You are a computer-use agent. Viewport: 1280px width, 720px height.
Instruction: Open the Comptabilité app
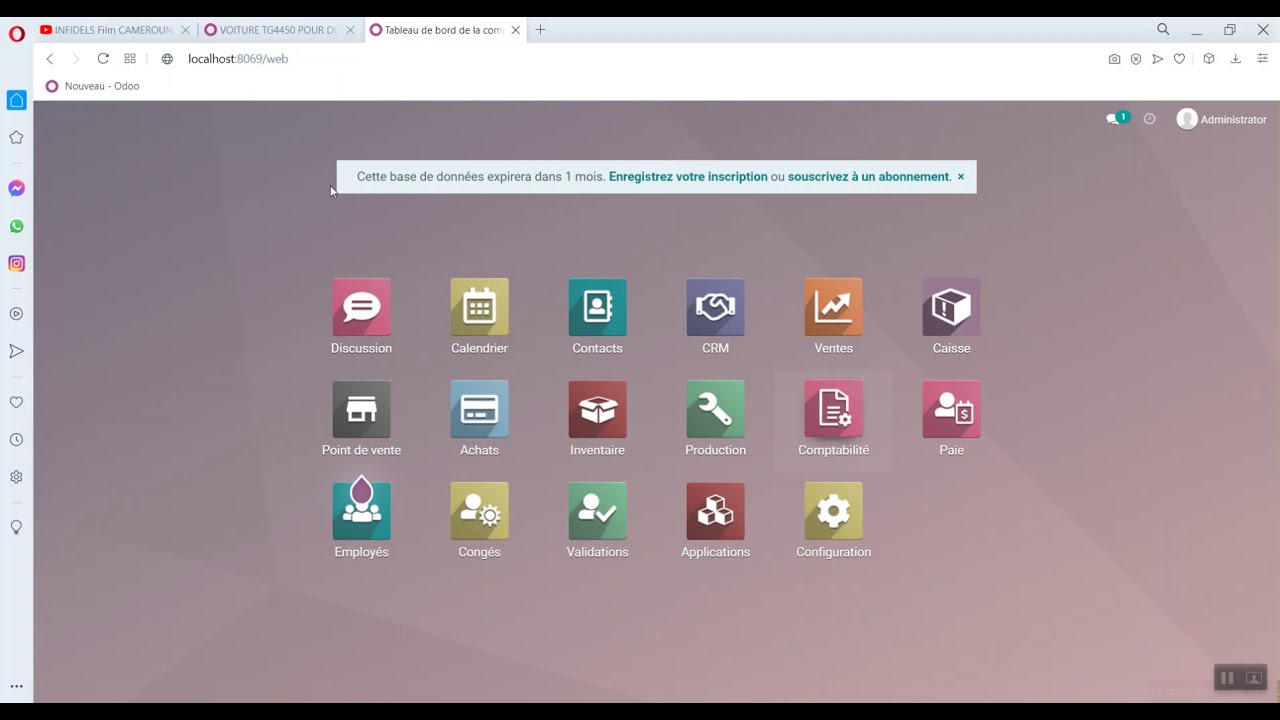[833, 410]
